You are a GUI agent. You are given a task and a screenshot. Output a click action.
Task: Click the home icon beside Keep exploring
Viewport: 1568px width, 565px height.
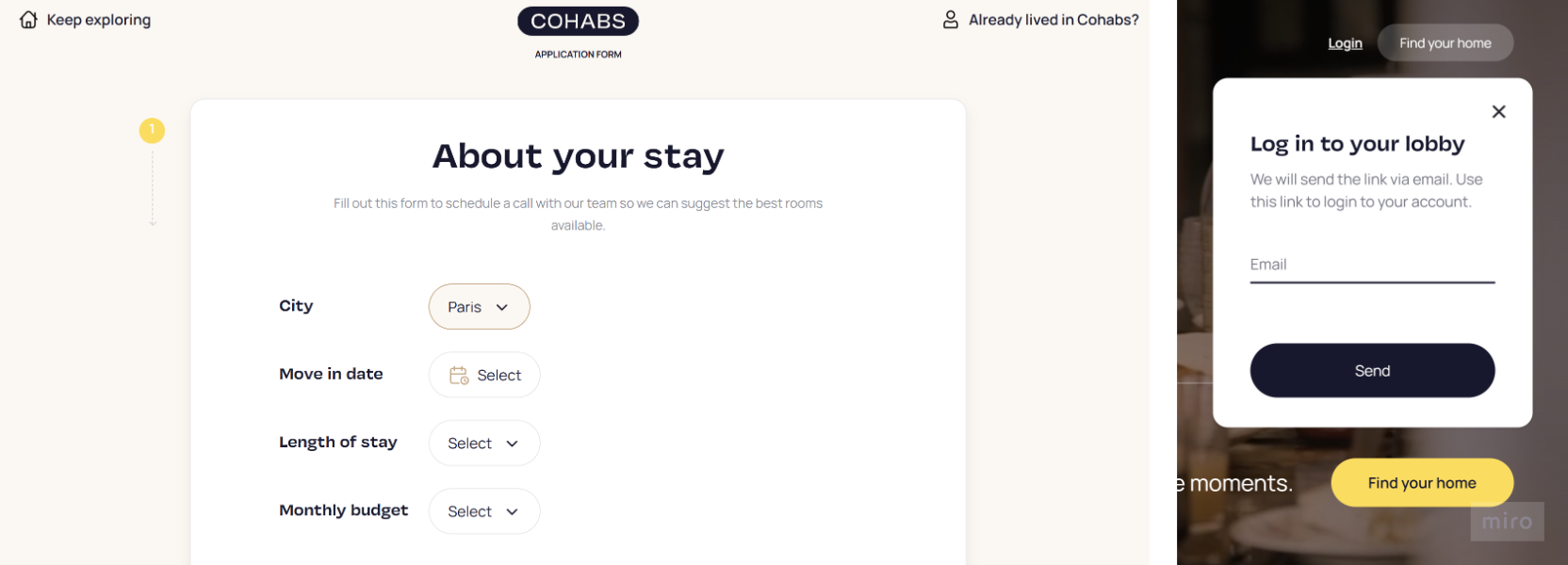click(x=28, y=20)
